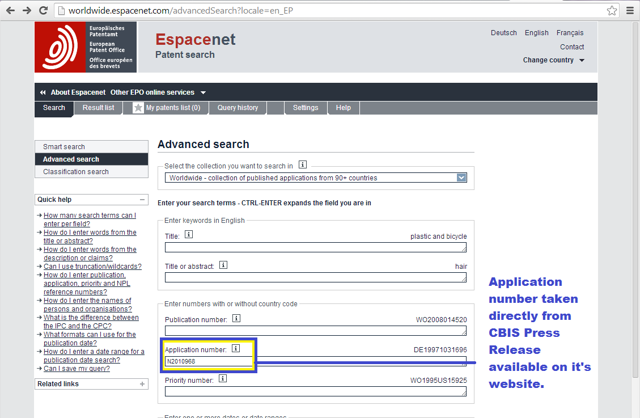Reload the page with refresh icon
Screen dimensions: 640x418
coord(43,10)
